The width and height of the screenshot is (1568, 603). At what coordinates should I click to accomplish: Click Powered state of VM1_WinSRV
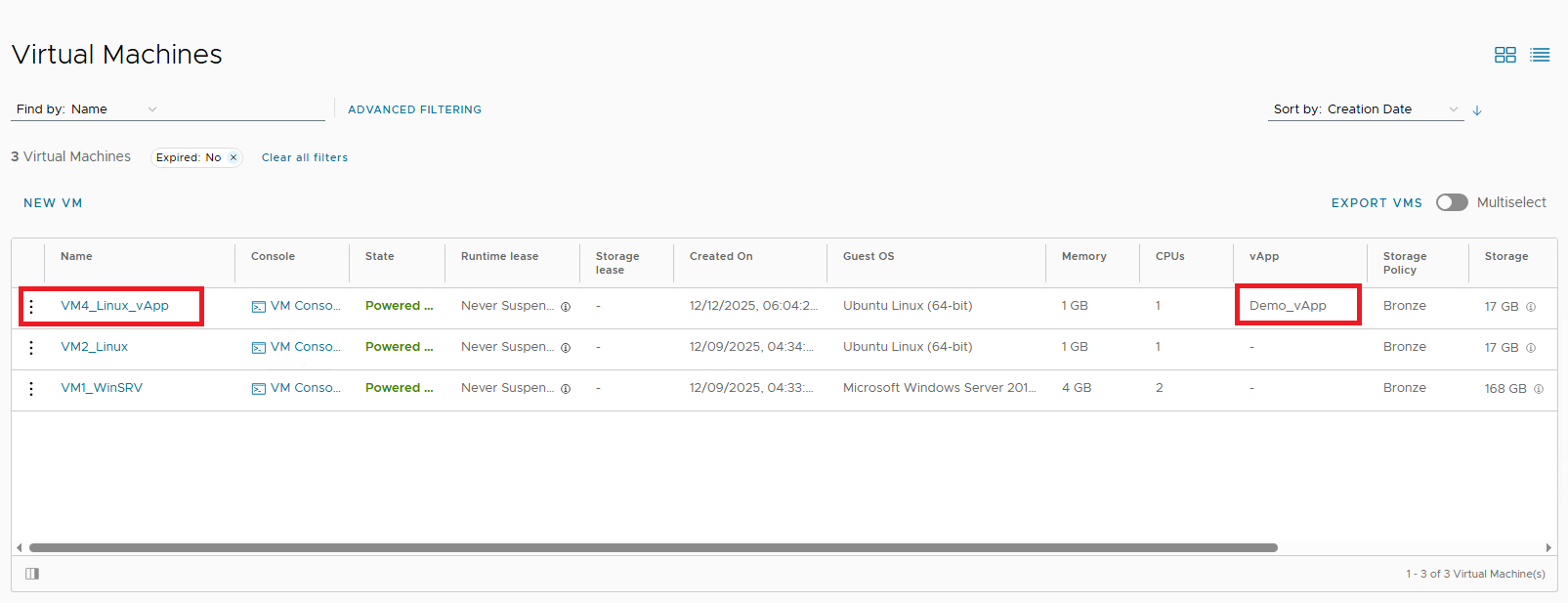click(x=399, y=388)
